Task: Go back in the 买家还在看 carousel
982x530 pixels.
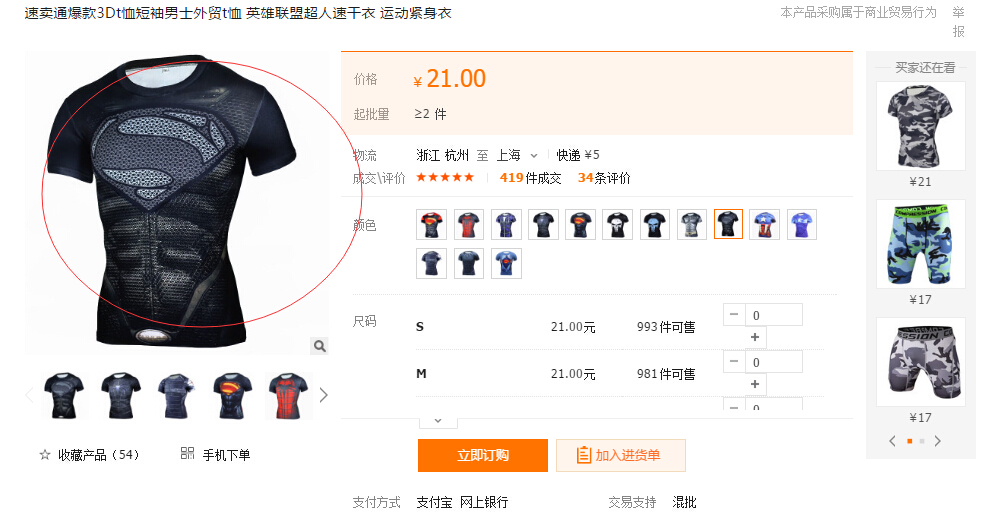Action: point(892,441)
